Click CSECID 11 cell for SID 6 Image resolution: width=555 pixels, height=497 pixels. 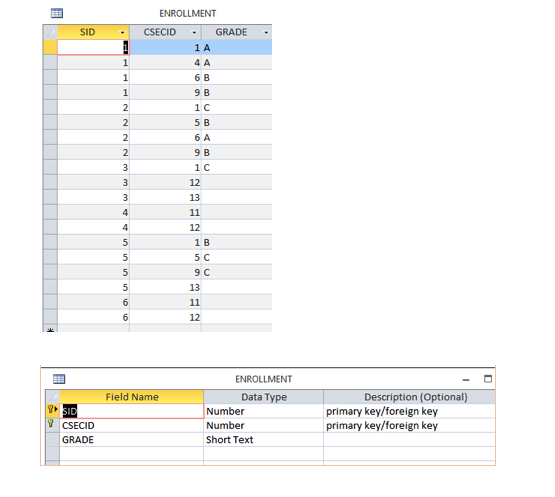click(165, 302)
